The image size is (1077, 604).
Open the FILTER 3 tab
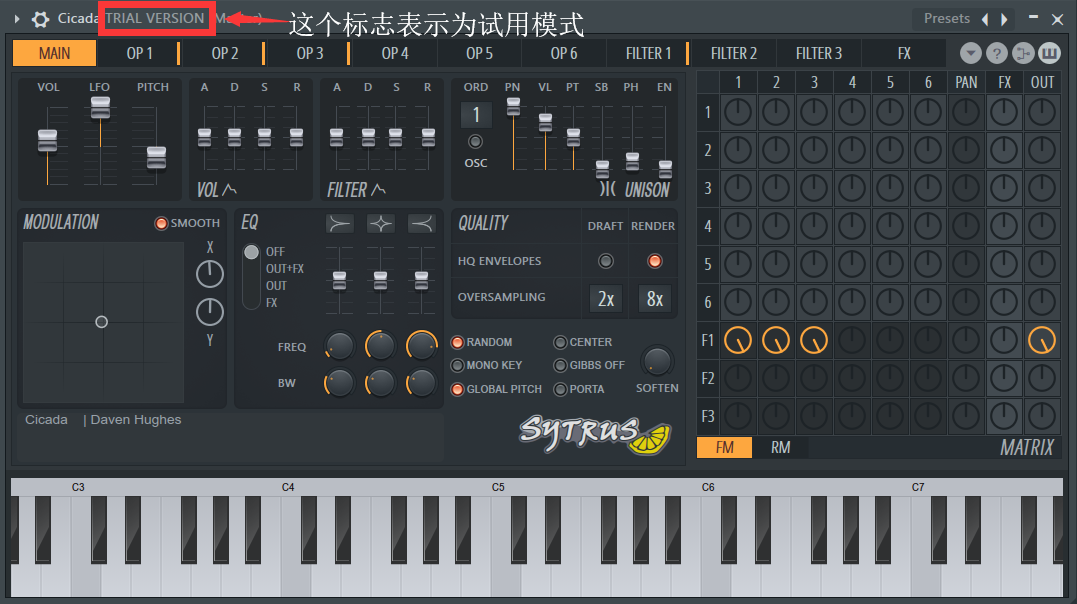[819, 53]
